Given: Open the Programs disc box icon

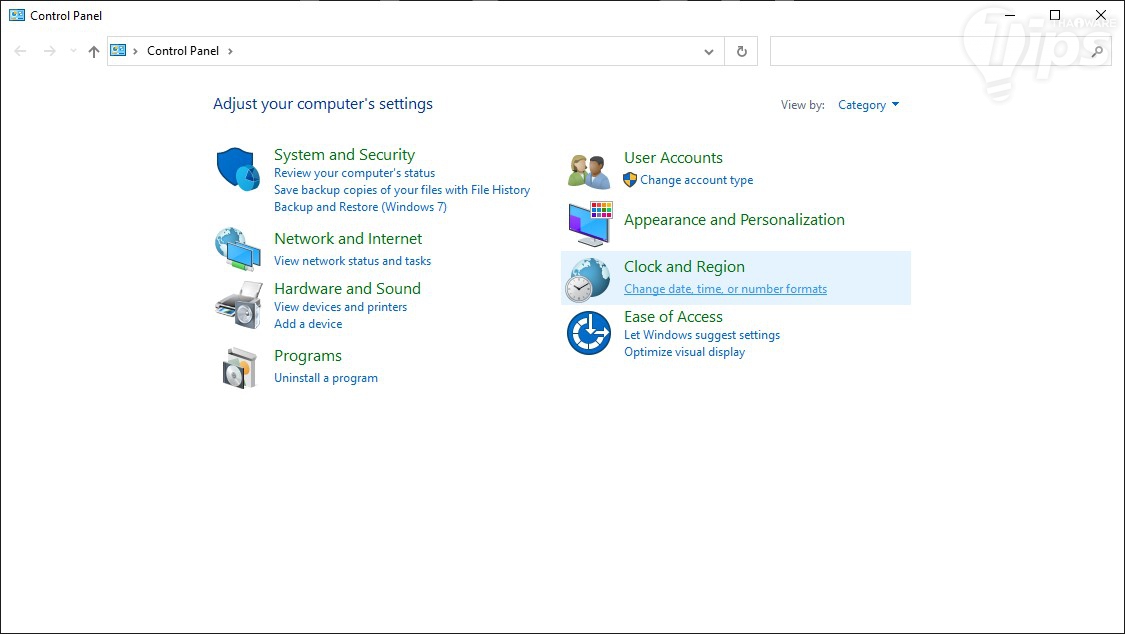Looking at the screenshot, I should (x=240, y=367).
